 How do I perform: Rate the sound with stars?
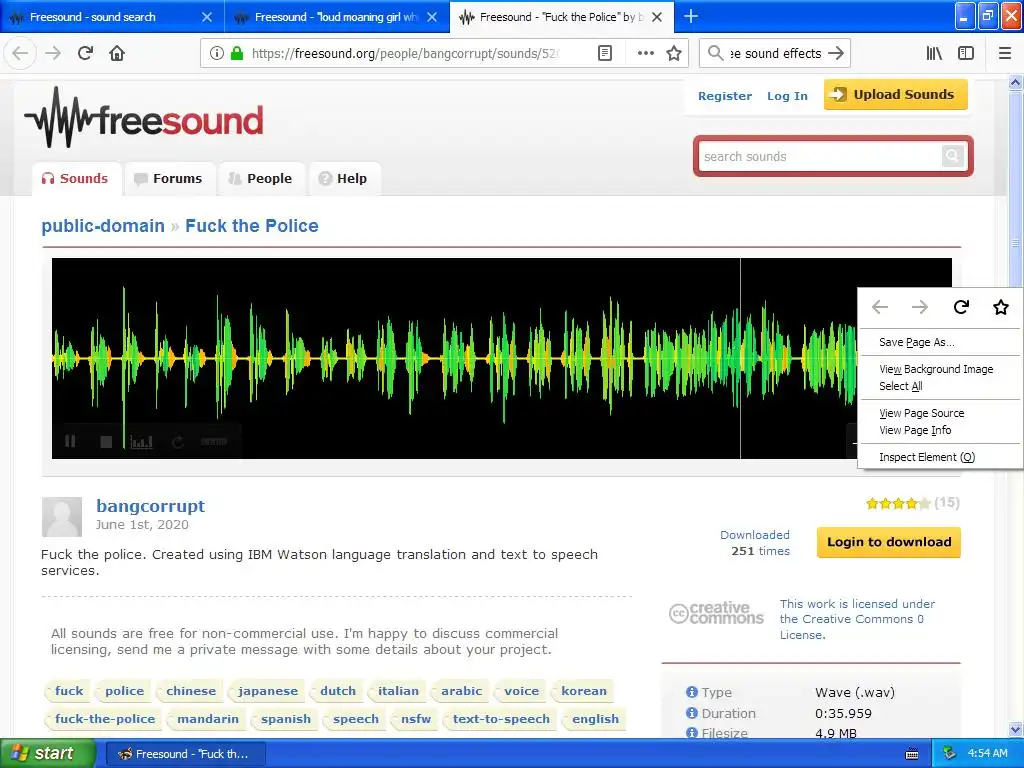[x=898, y=504]
